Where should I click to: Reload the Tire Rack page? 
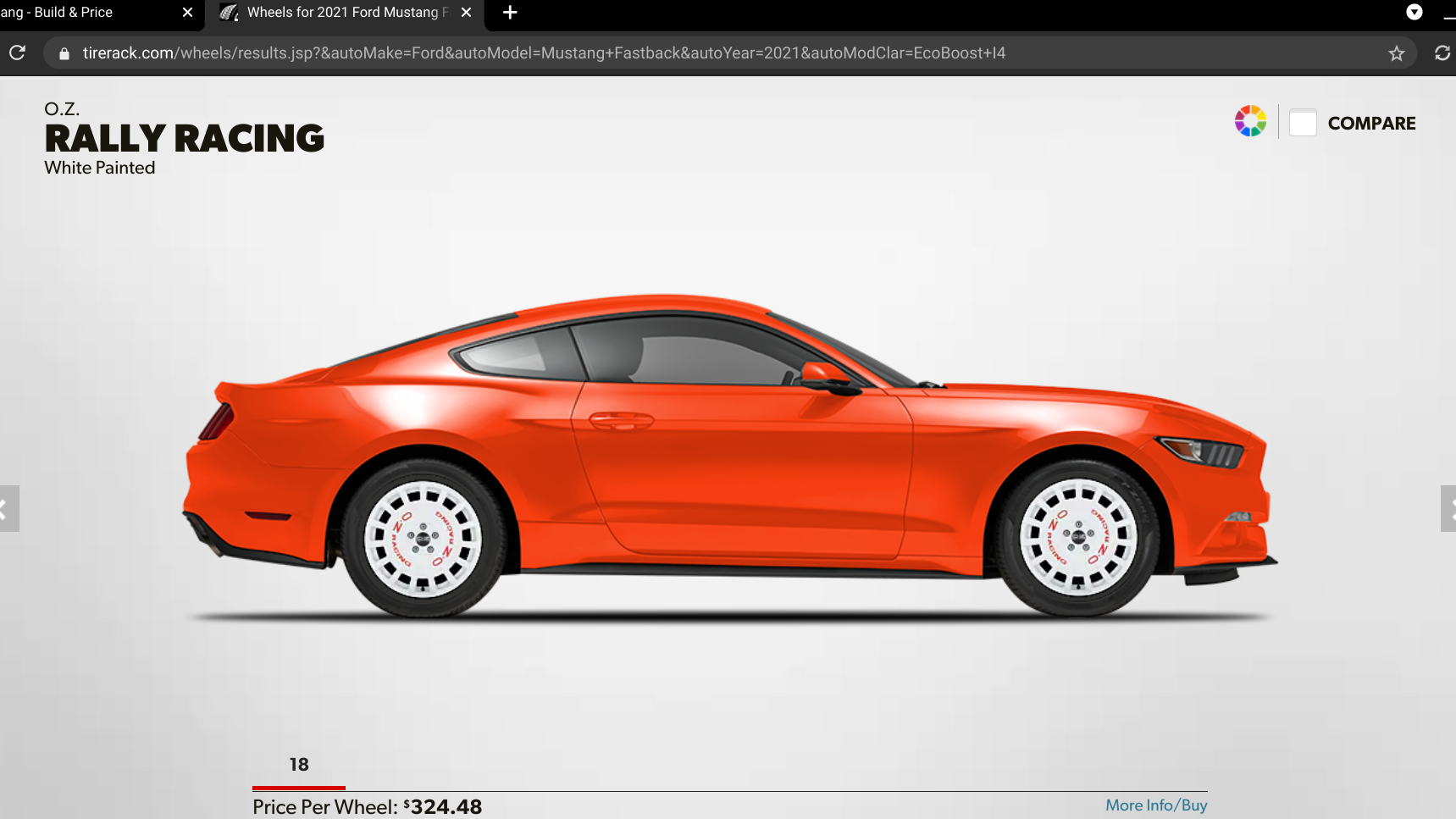coord(17,53)
